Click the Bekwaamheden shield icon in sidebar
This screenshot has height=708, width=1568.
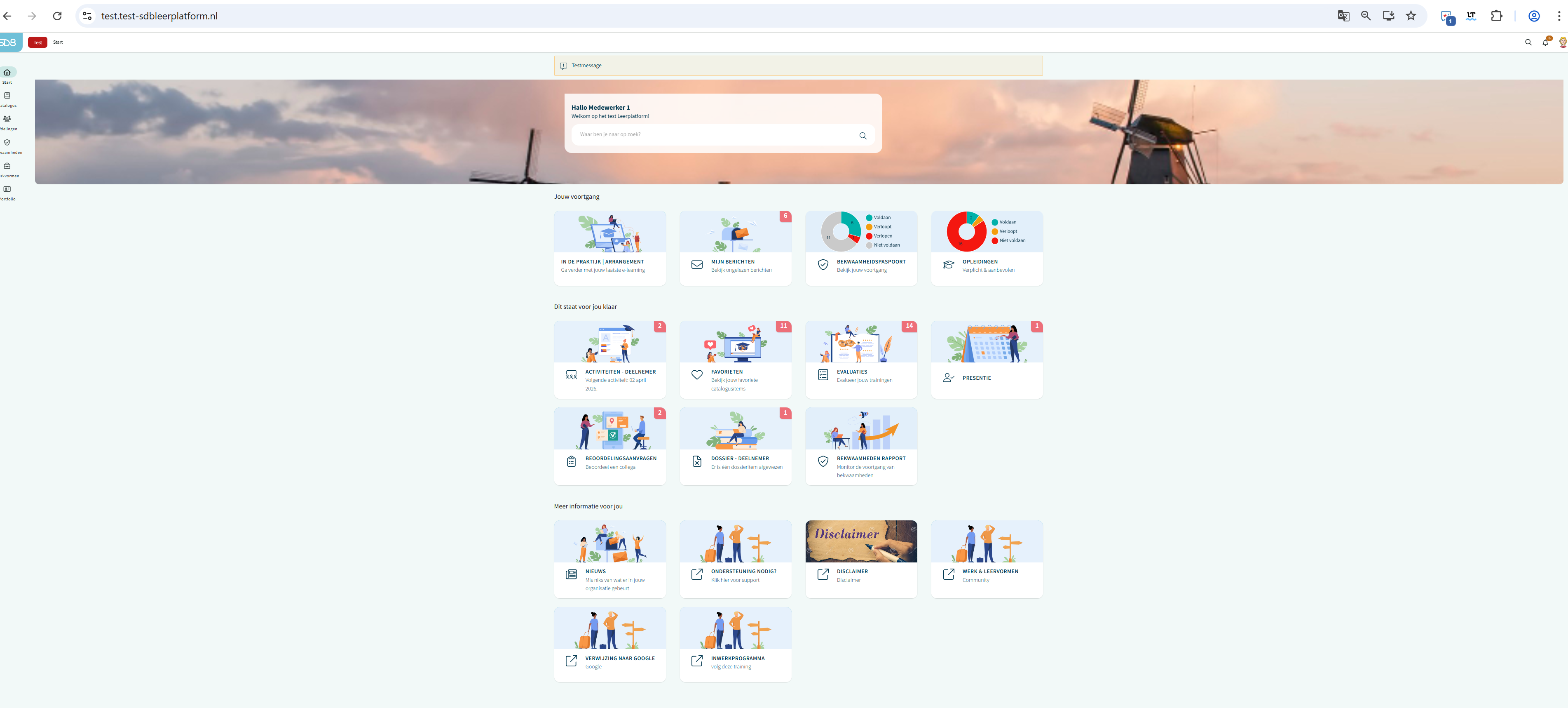[x=7, y=143]
